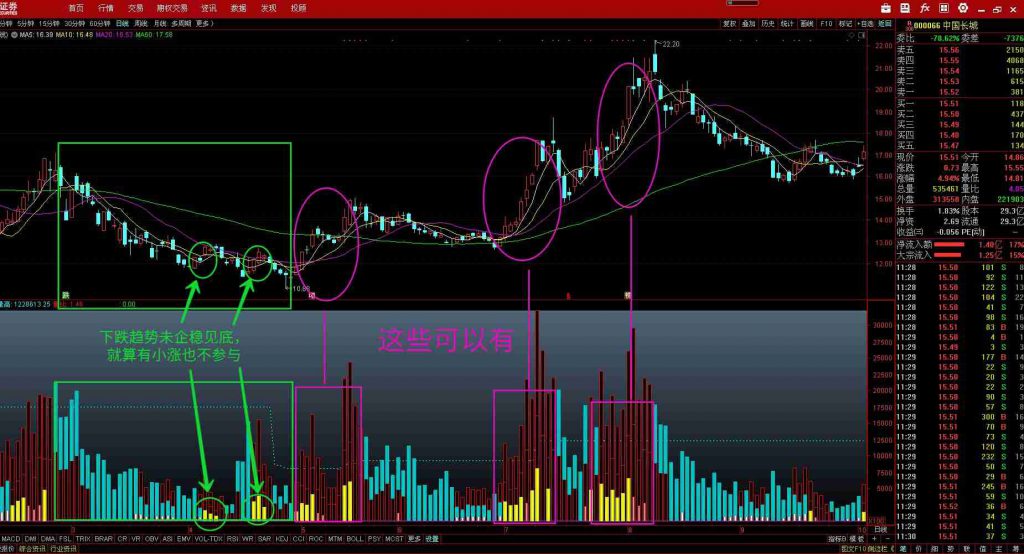Select the 30分钟 chart period
Screen dimensions: 1024x554
74,22
